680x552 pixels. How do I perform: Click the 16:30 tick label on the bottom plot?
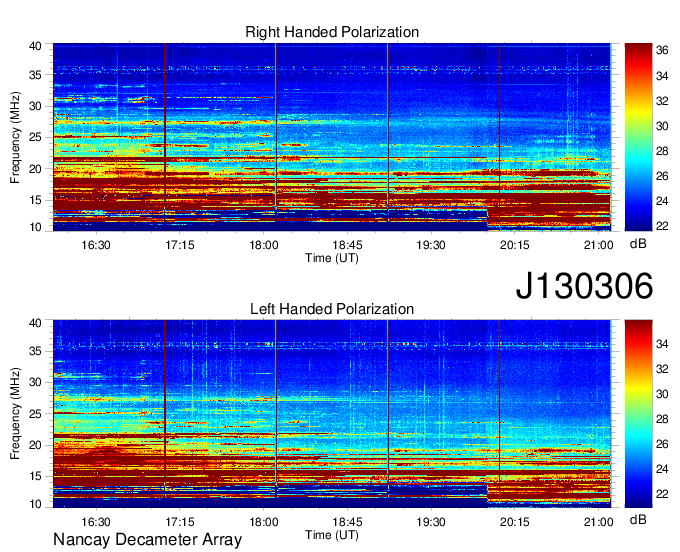[96, 522]
